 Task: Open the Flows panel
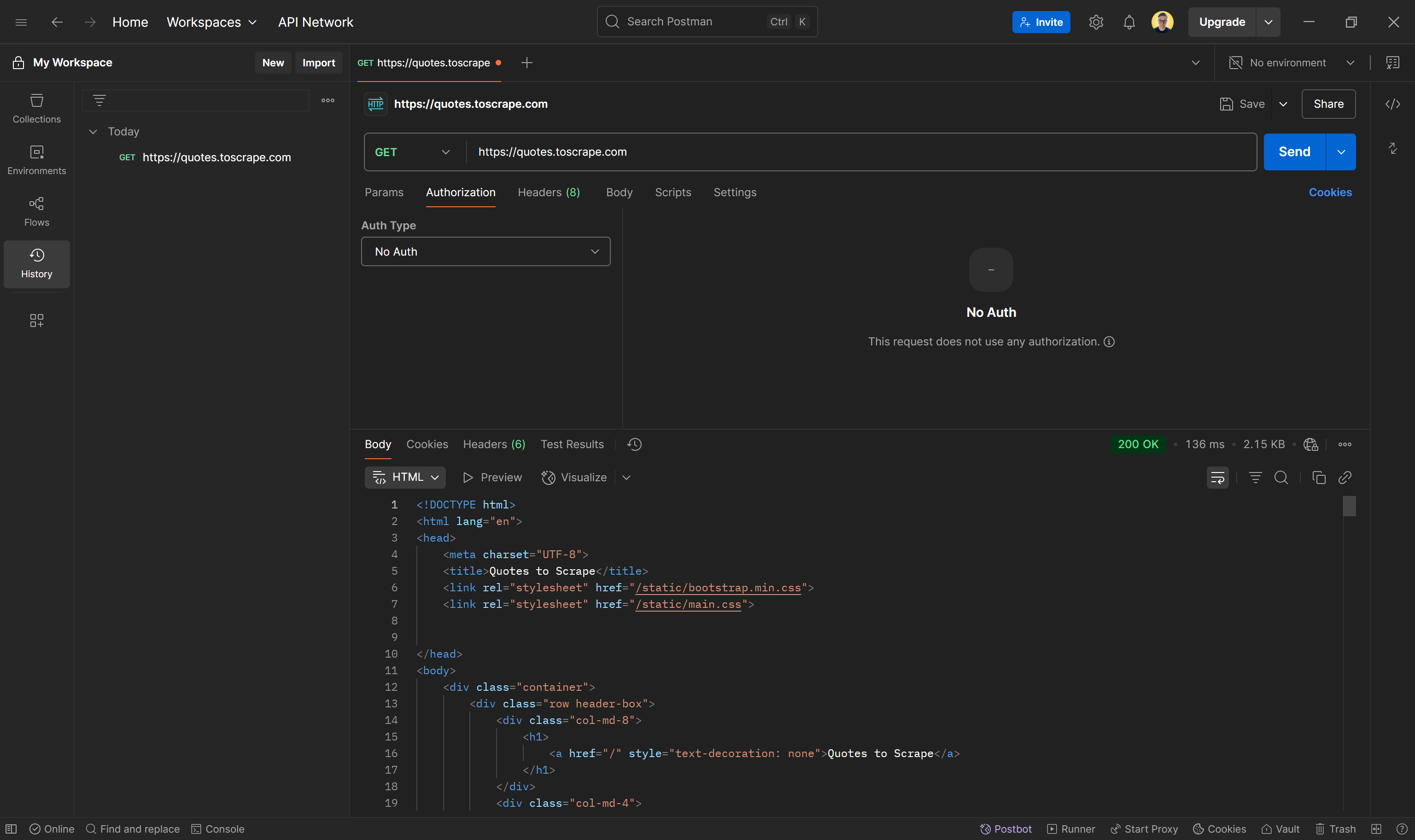coord(36,210)
